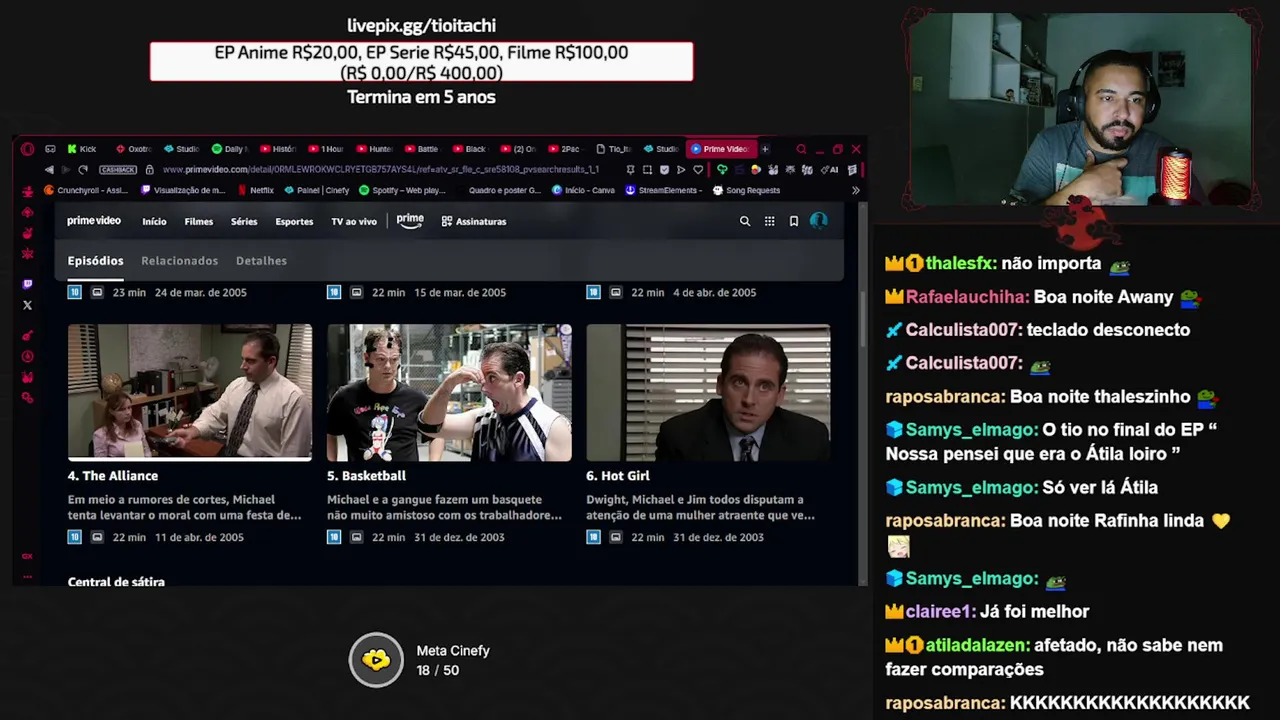The width and height of the screenshot is (1280, 720).
Task: Open the Painel | Cinefy bookmark
Action: (x=317, y=190)
